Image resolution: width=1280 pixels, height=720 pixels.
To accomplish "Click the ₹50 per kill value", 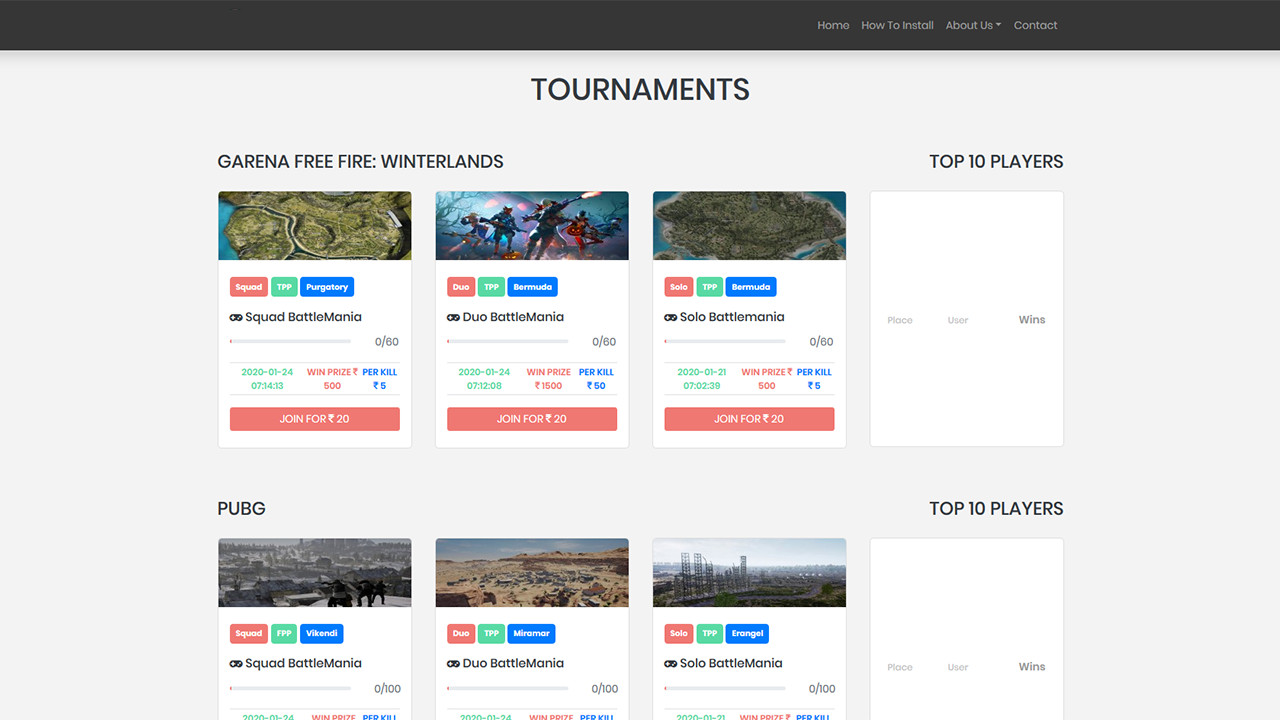I will pyautogui.click(x=596, y=386).
